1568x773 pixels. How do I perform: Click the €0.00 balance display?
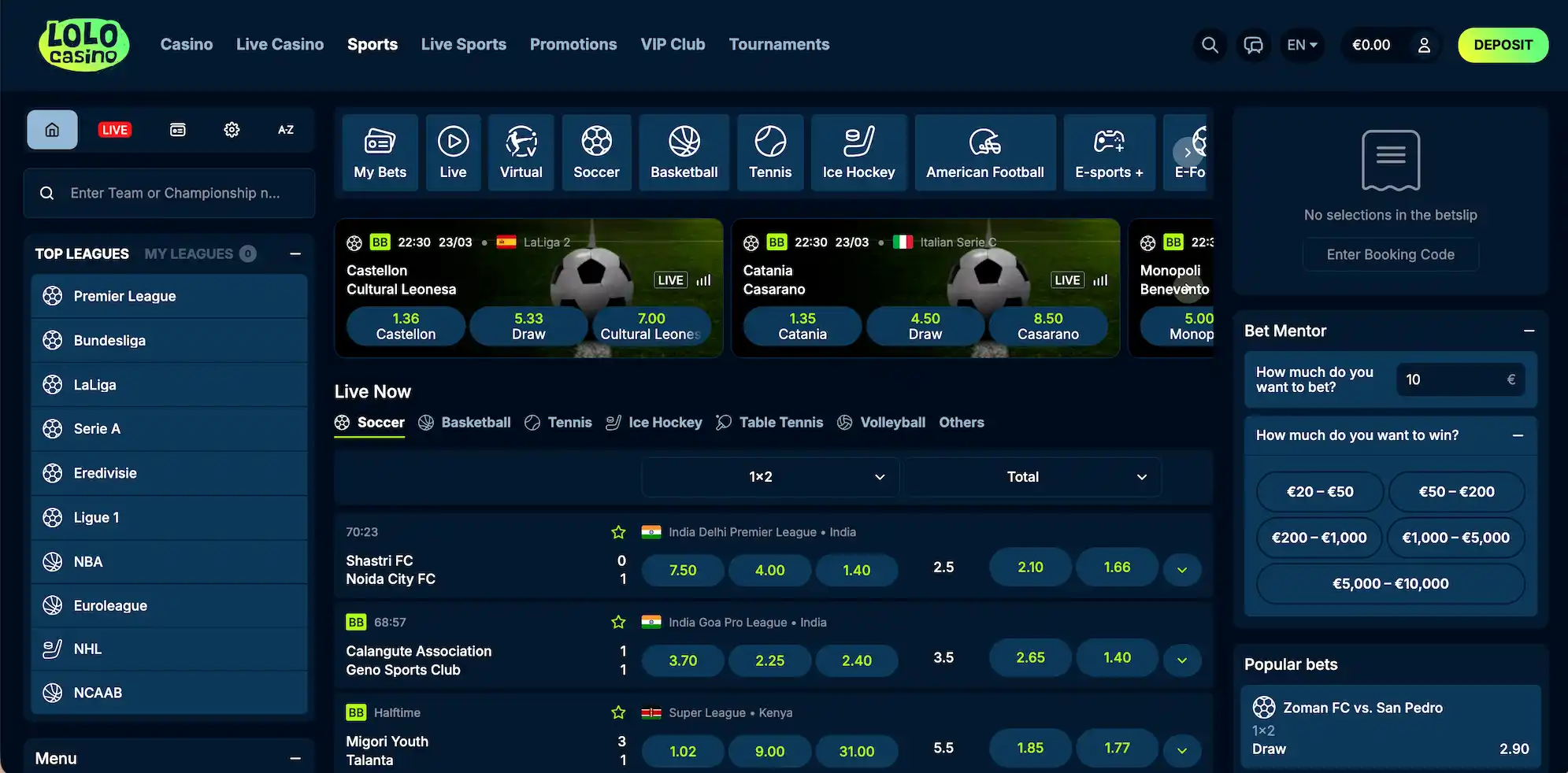pos(1371,45)
